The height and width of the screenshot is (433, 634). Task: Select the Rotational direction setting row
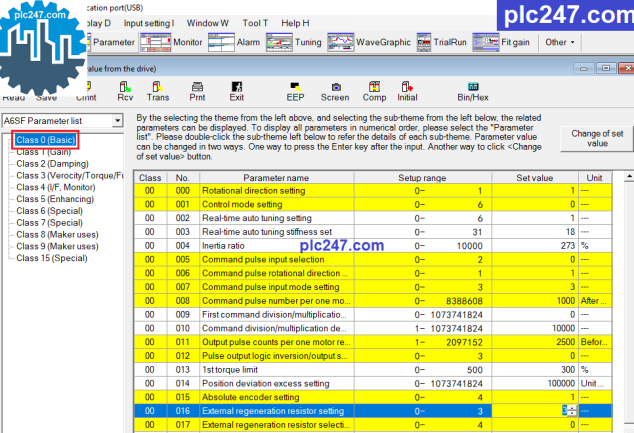click(373, 190)
